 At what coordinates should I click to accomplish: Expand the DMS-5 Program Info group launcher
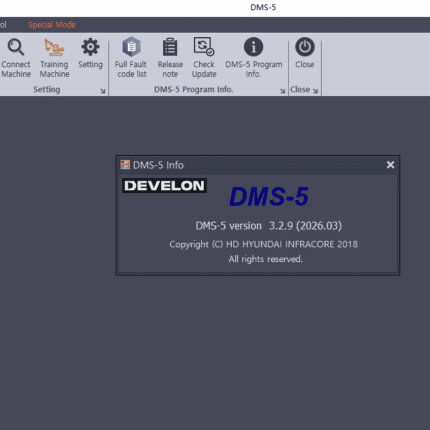tap(282, 91)
